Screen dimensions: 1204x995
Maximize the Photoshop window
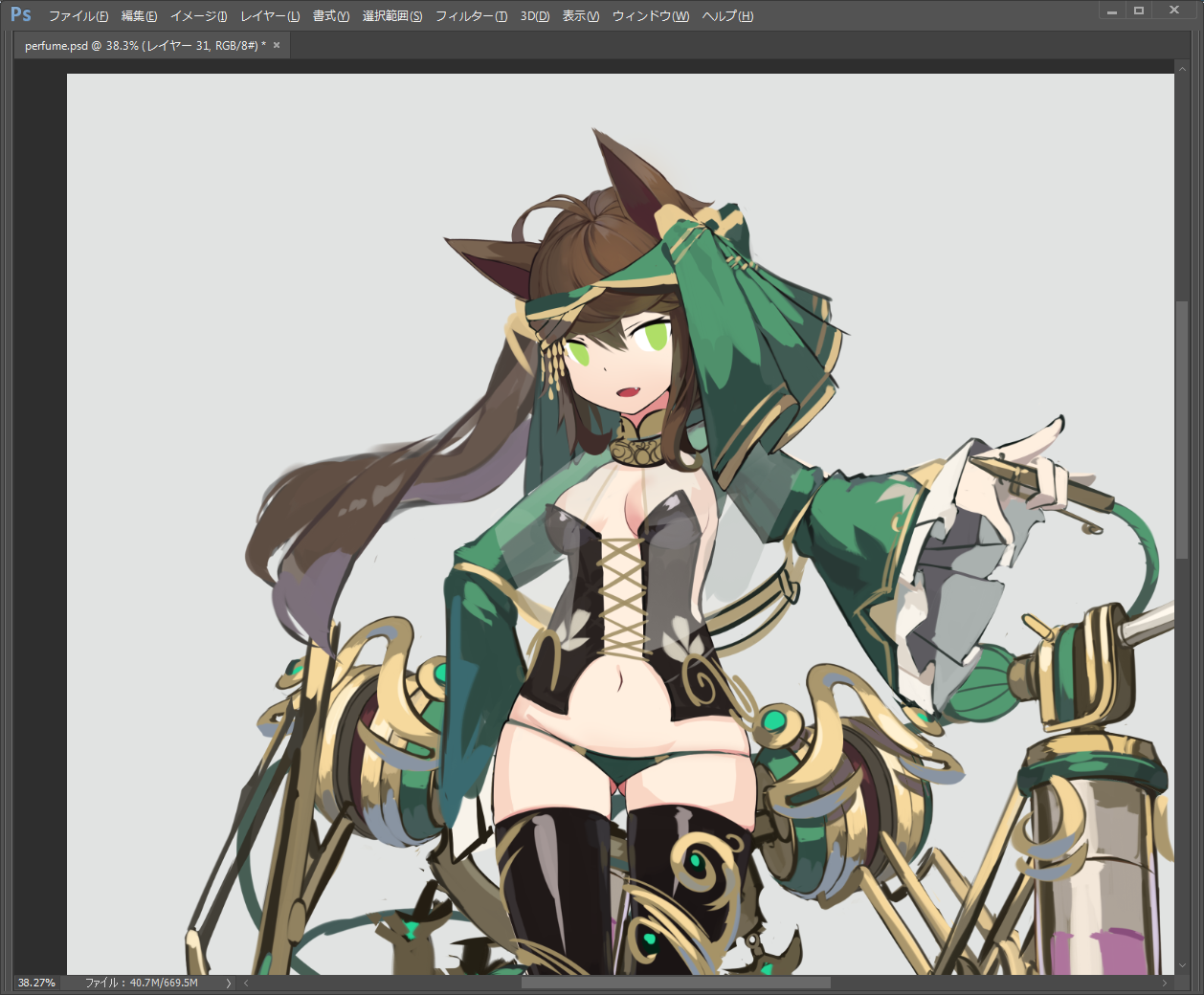[1139, 11]
